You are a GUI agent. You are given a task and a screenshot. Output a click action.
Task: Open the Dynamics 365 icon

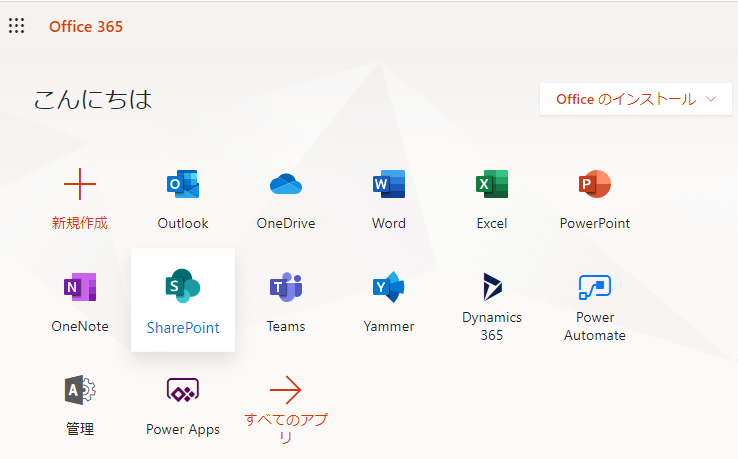click(492, 286)
